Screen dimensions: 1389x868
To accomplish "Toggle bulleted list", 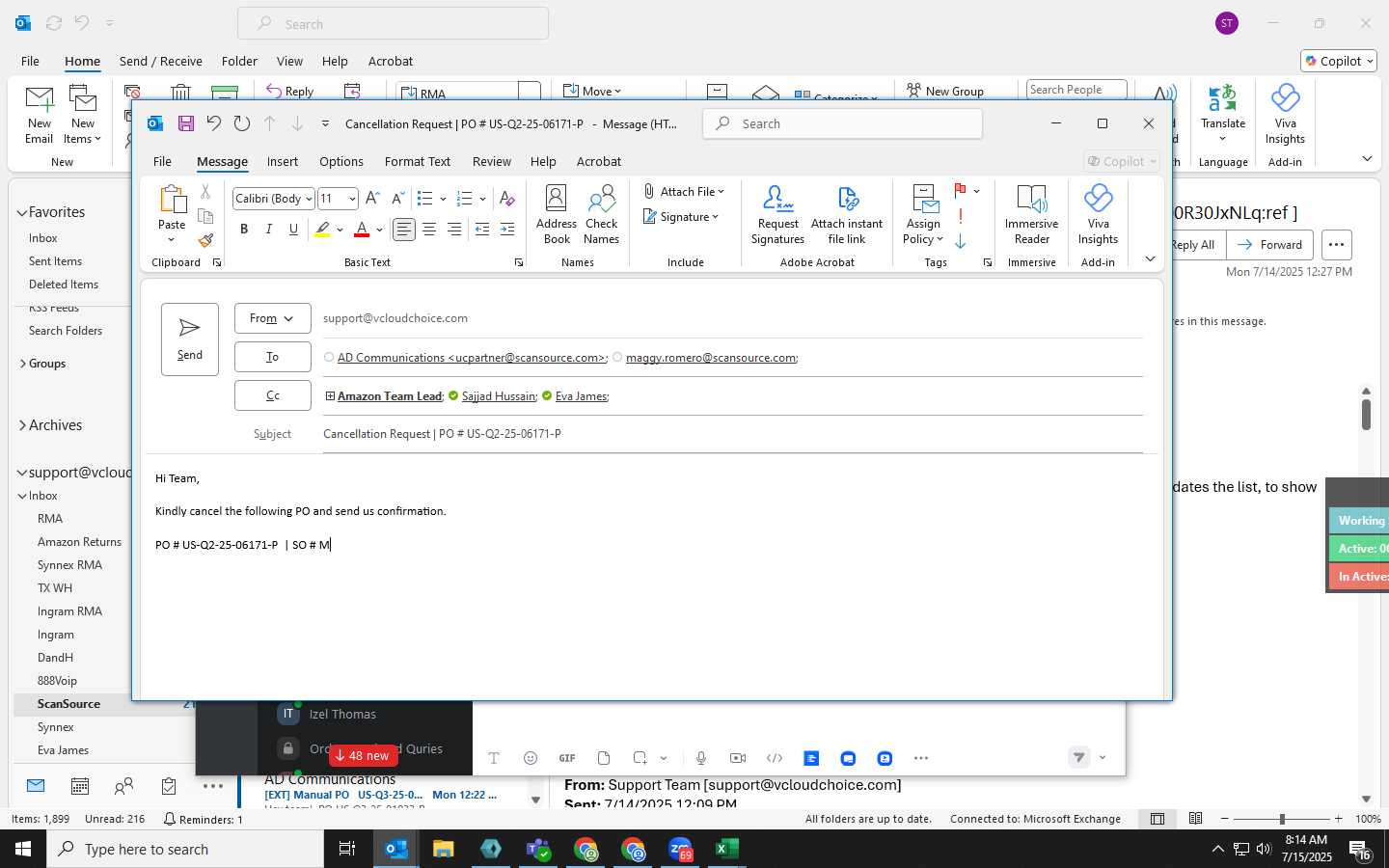I will 424,199.
